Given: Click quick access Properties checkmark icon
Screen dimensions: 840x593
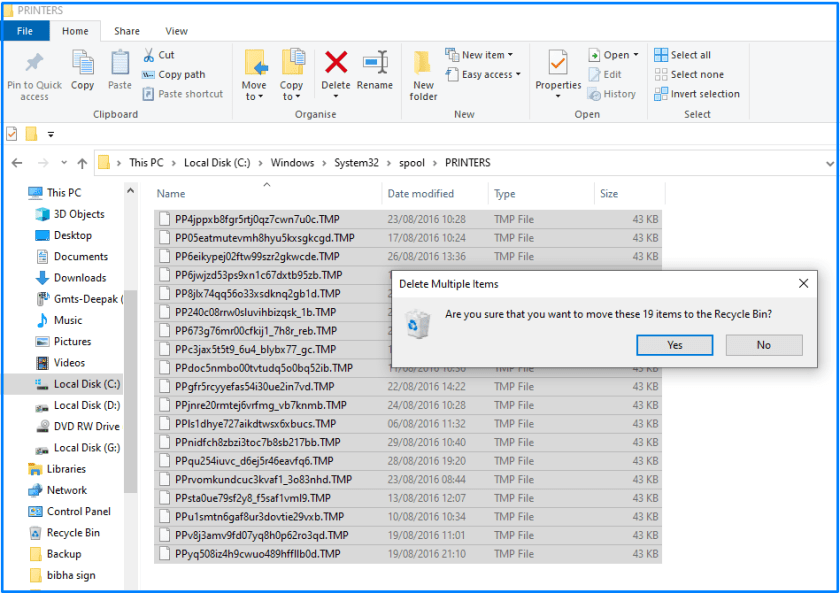Looking at the screenshot, I should [x=12, y=133].
